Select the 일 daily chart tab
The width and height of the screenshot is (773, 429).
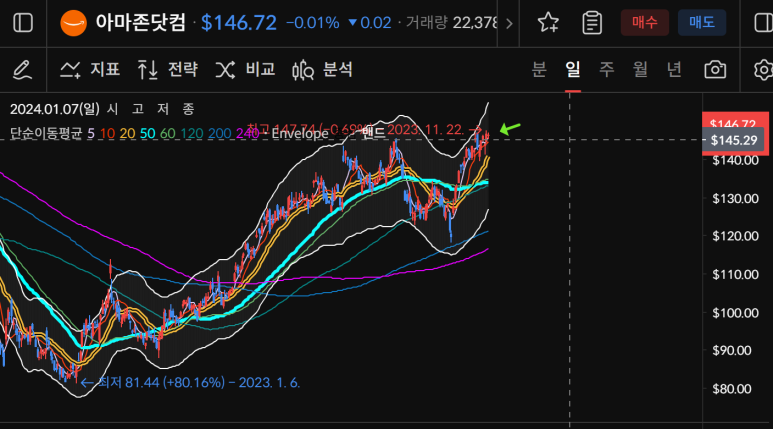pyautogui.click(x=572, y=69)
